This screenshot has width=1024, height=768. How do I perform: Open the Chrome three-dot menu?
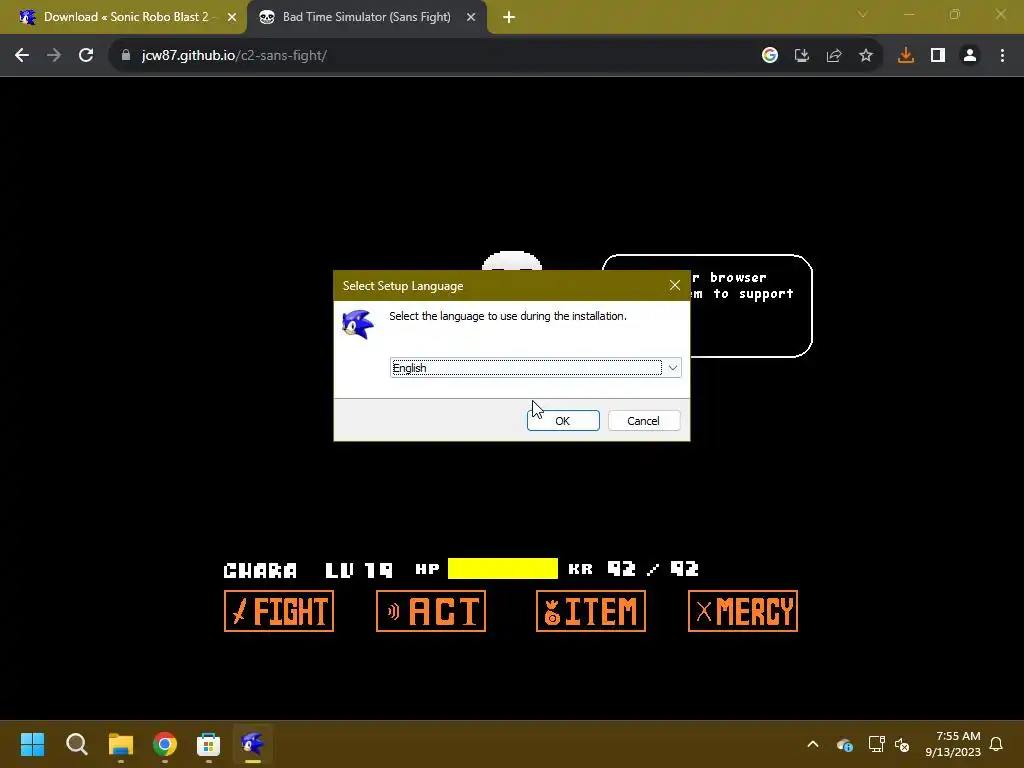point(1002,56)
